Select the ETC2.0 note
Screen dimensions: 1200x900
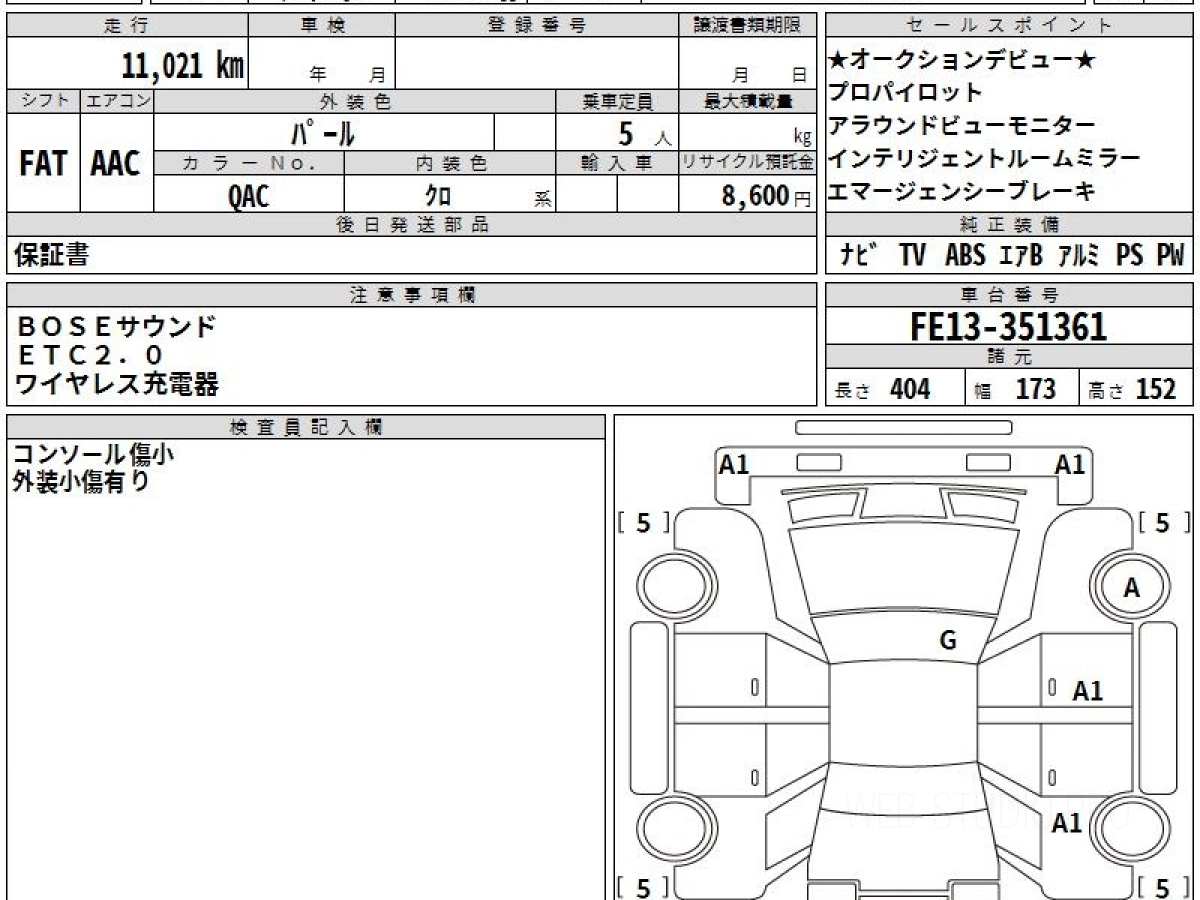pos(90,355)
